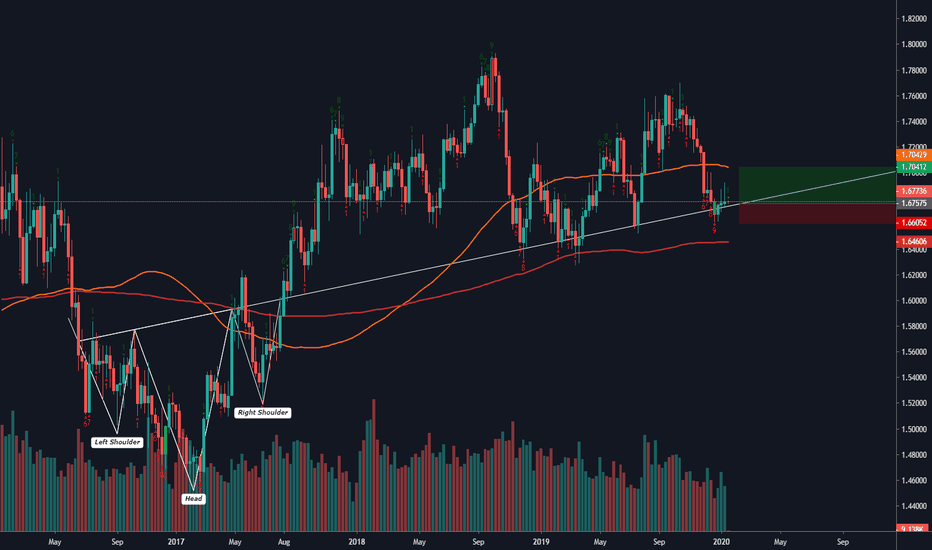Select the red 1.66052 stop price label

(914, 223)
